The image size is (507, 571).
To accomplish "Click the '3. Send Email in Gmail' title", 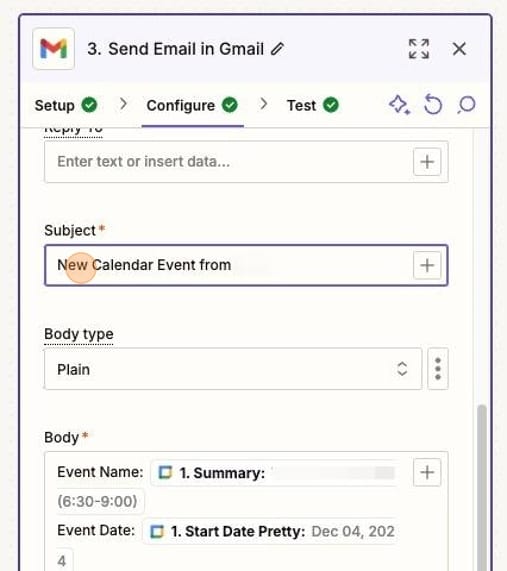I will (176, 49).
